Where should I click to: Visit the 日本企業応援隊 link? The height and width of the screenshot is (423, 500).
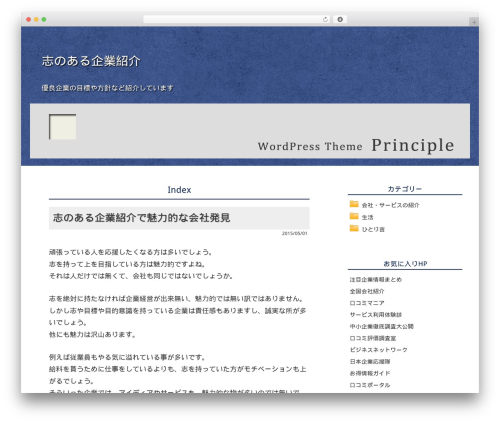(x=370, y=361)
